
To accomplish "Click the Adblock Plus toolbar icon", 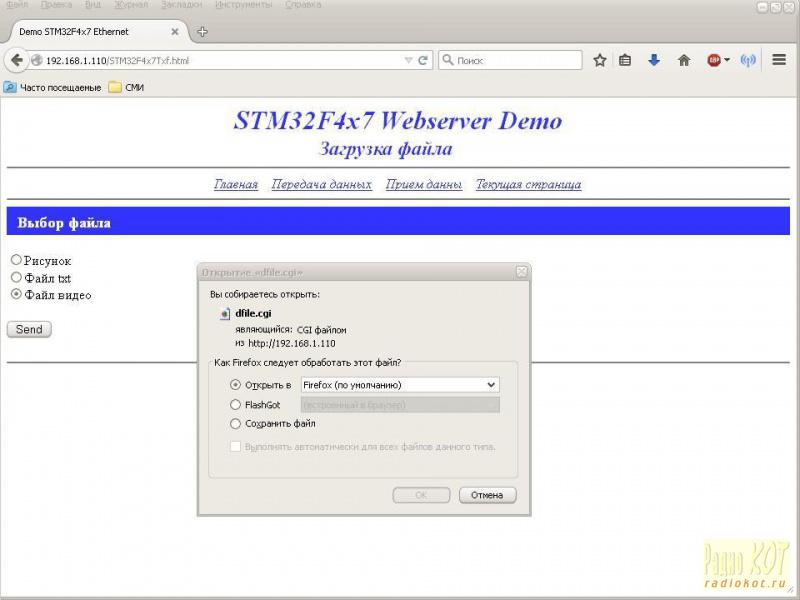I will click(715, 60).
